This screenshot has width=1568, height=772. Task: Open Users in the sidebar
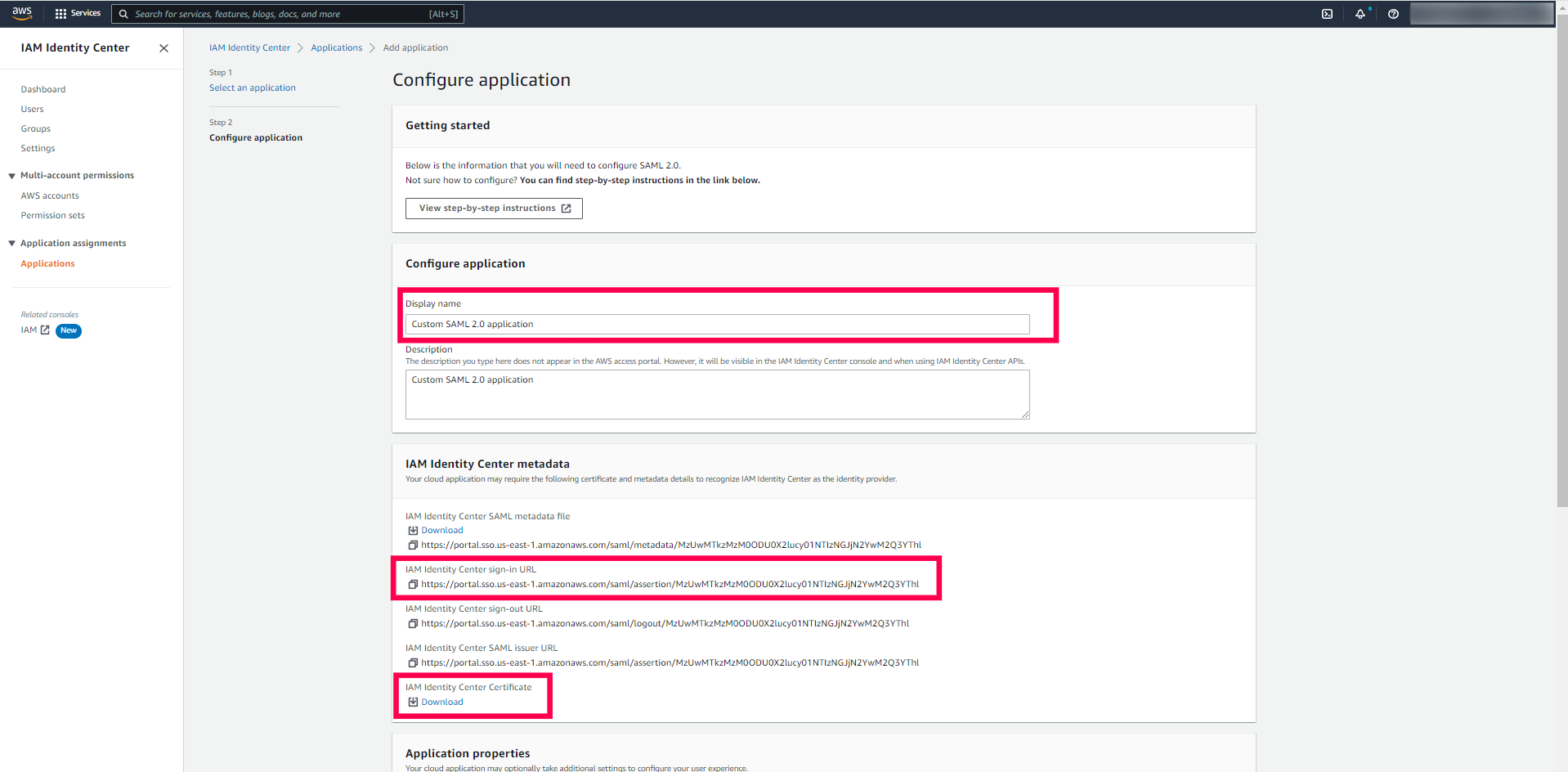point(33,110)
